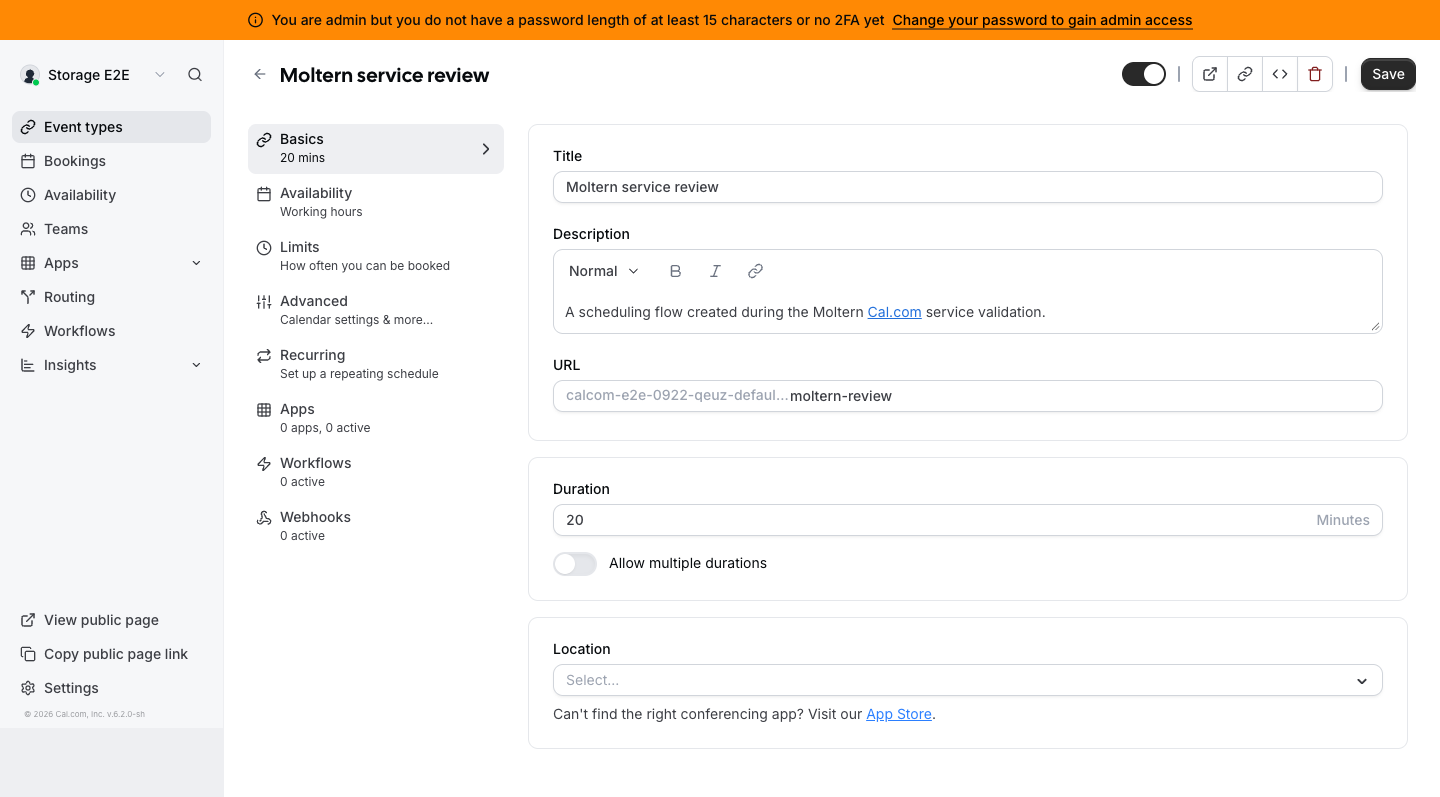This screenshot has height=797, width=1440.
Task: Open the Basics tab
Action: (376, 148)
